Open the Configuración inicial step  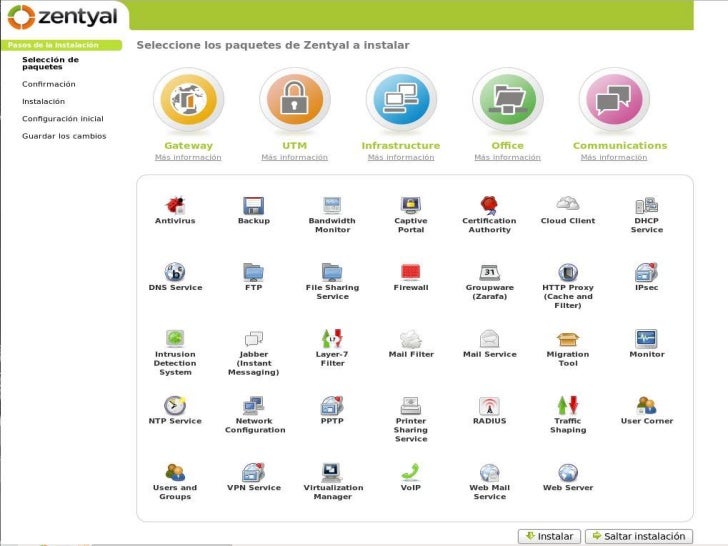[63, 119]
